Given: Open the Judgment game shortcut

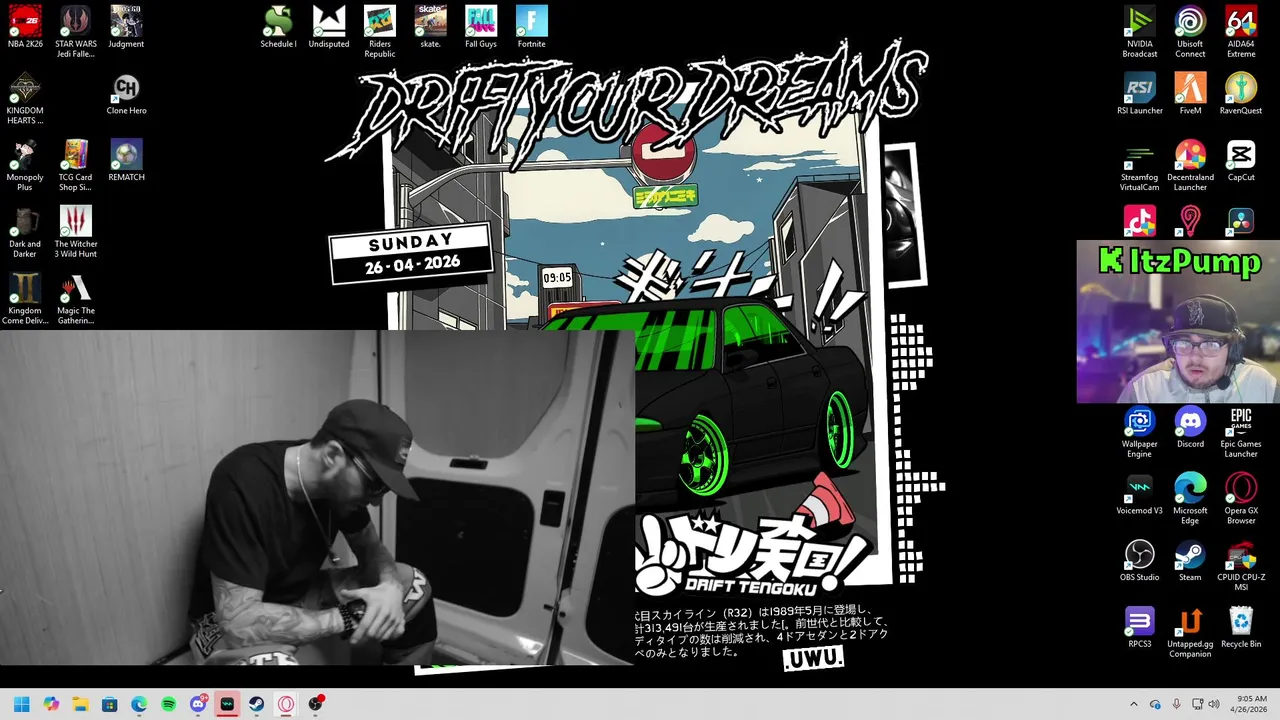Looking at the screenshot, I should 126,27.
